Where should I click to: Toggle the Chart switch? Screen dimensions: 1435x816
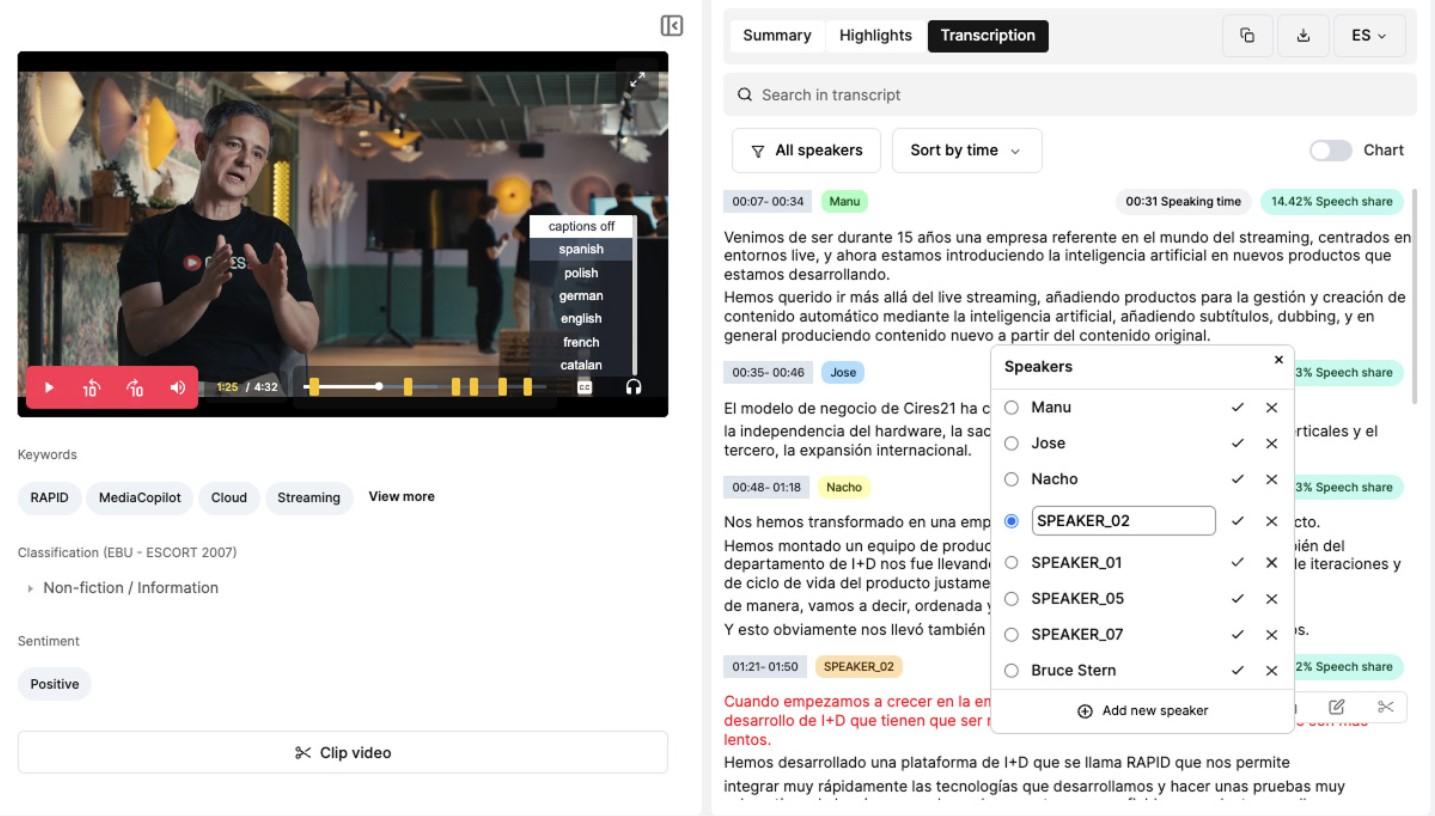1330,150
